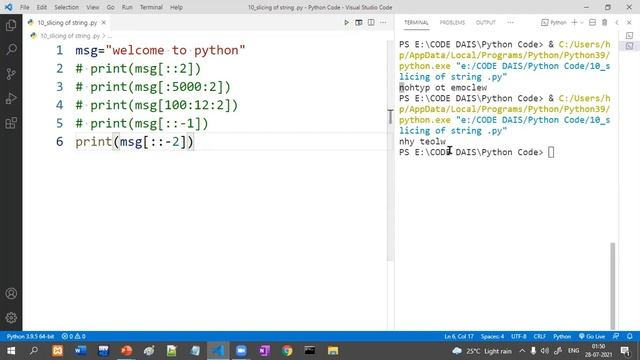Viewport: 640px width, 360px height.
Task: Click the editor vertical scrollbar
Action: click(x=390, y=151)
